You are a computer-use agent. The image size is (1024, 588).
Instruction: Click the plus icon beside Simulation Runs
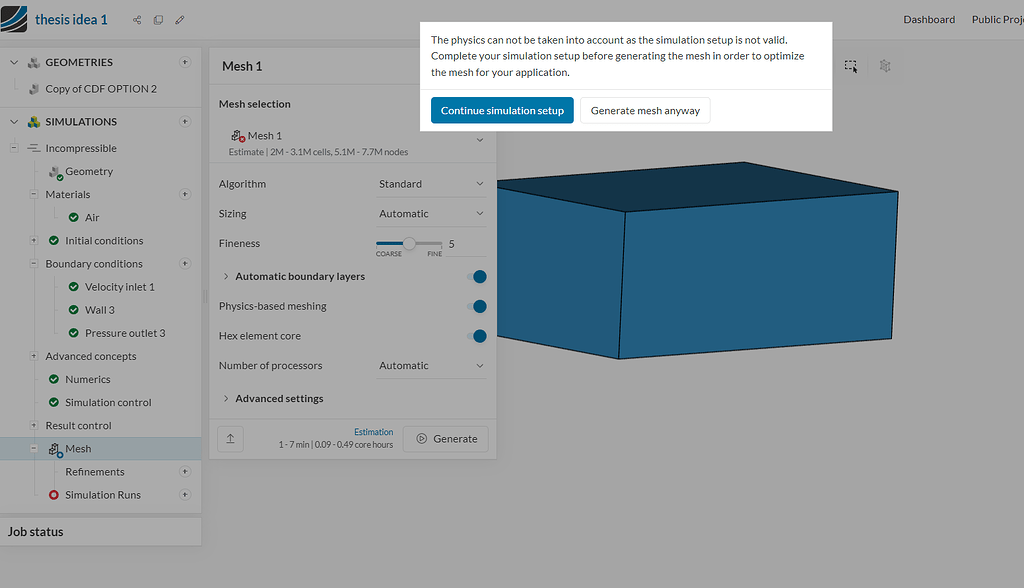(x=185, y=494)
